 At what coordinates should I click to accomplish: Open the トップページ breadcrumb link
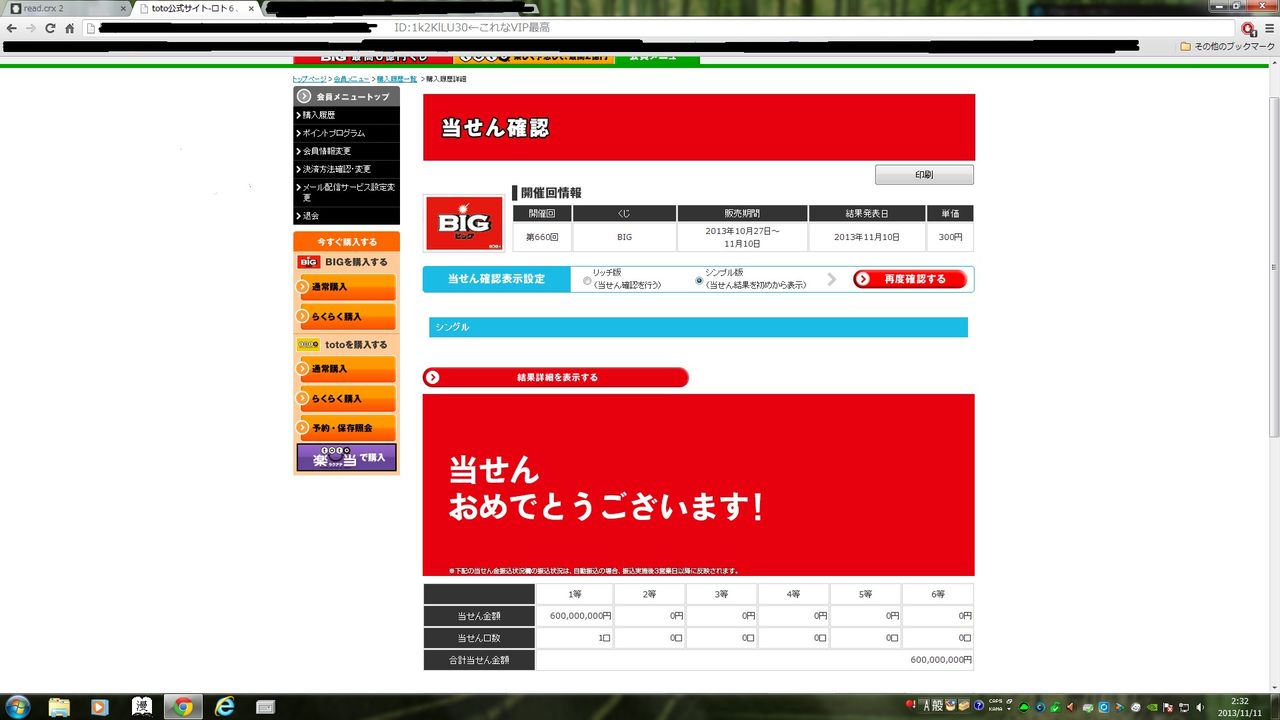pyautogui.click(x=309, y=78)
